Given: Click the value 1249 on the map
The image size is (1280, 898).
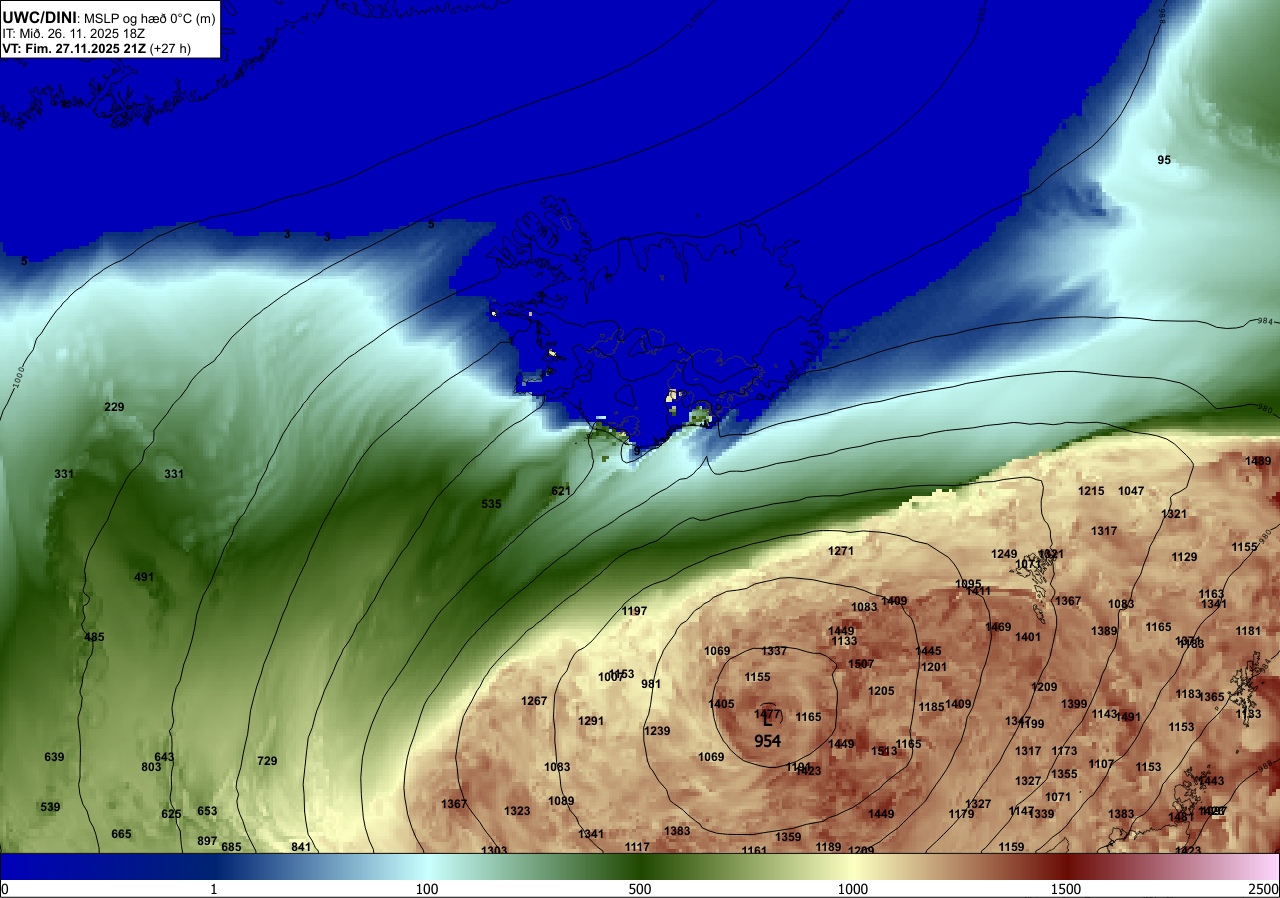Looking at the screenshot, I should pyautogui.click(x=1004, y=554).
